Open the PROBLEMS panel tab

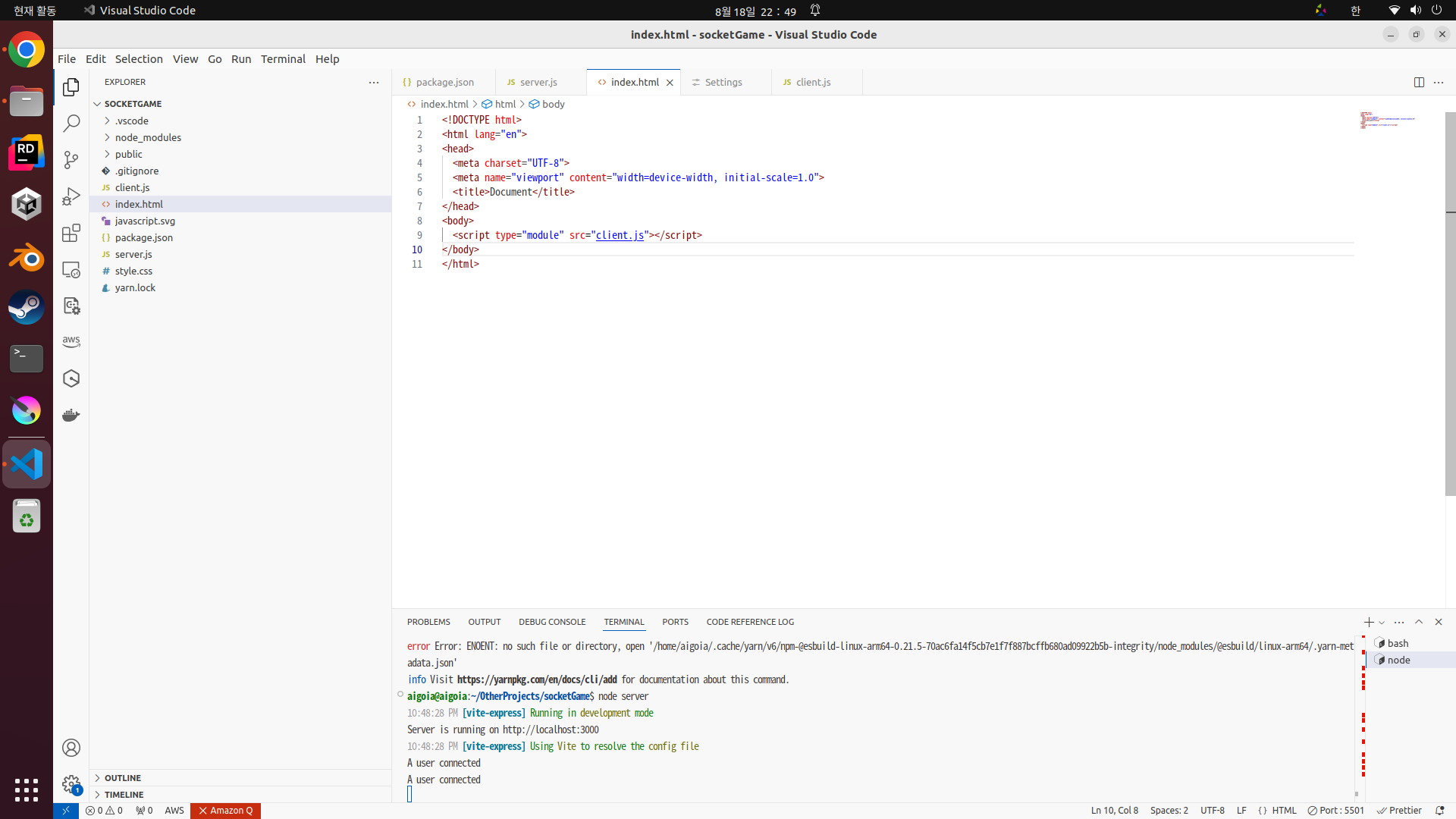pos(428,622)
